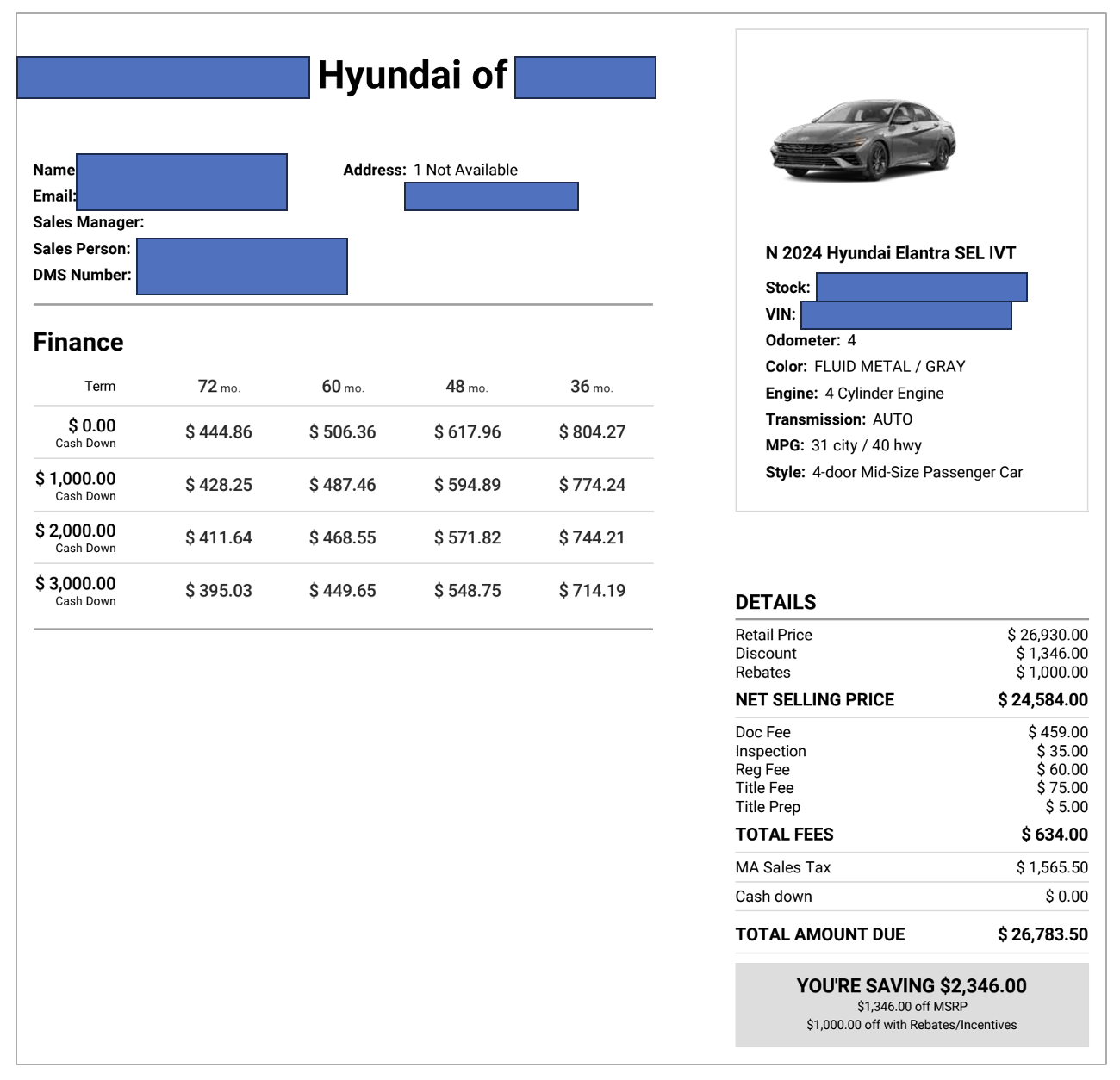
Task: Select the $ 1,000.00 Cash Down row label
Action: point(76,485)
